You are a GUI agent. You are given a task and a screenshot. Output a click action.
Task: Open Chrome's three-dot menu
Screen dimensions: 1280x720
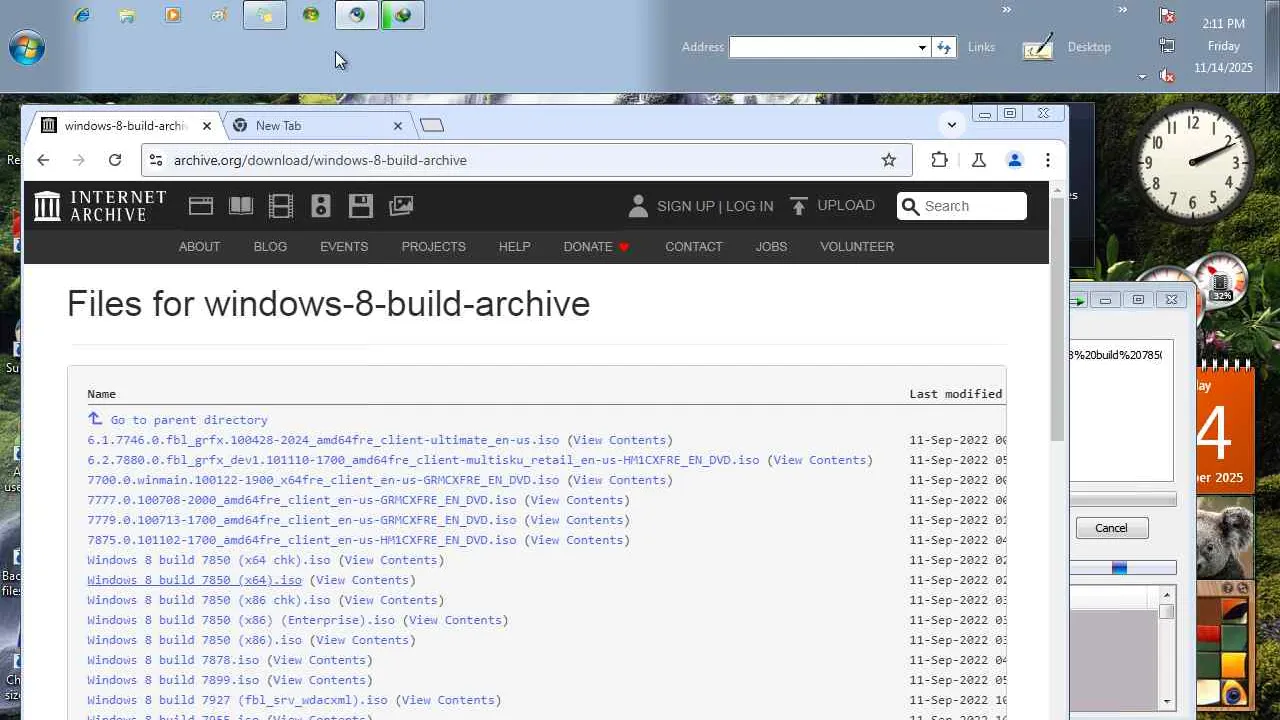1047,160
